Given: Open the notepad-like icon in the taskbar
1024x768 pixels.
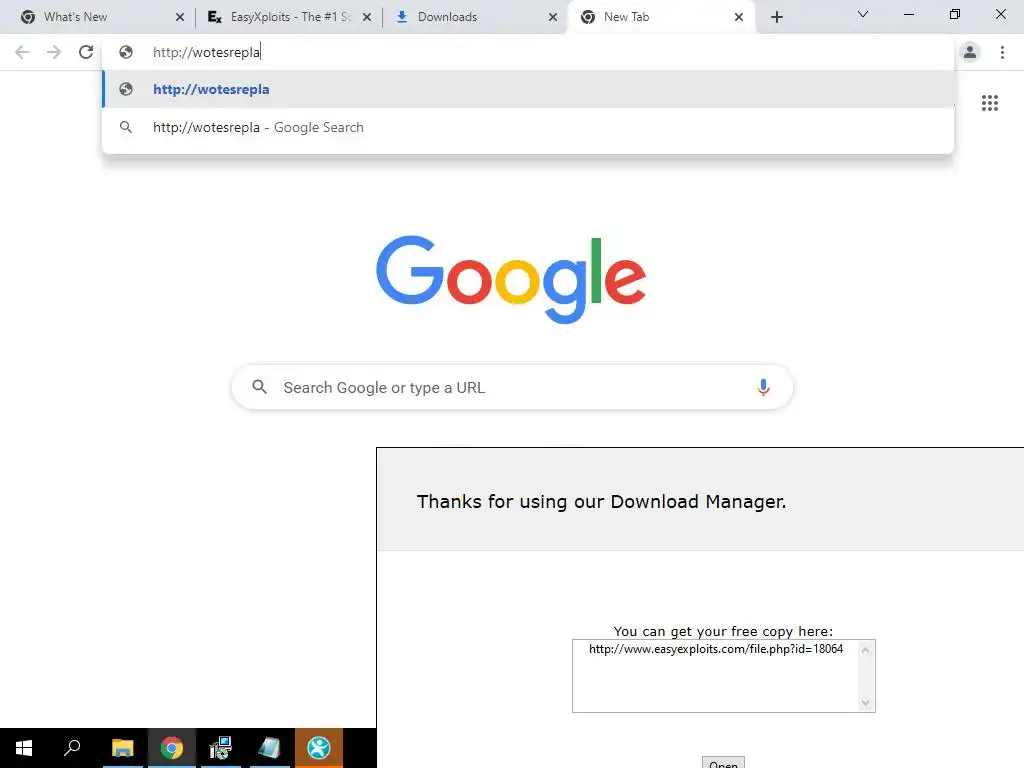Looking at the screenshot, I should pos(269,748).
